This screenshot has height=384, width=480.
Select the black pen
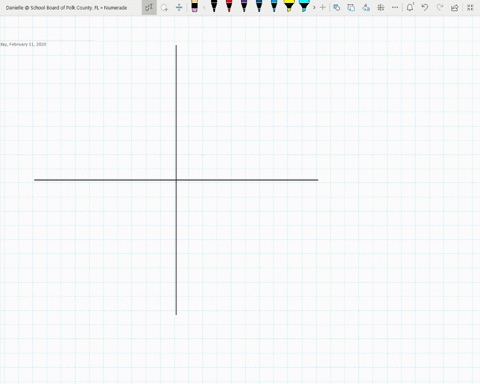coord(214,6)
